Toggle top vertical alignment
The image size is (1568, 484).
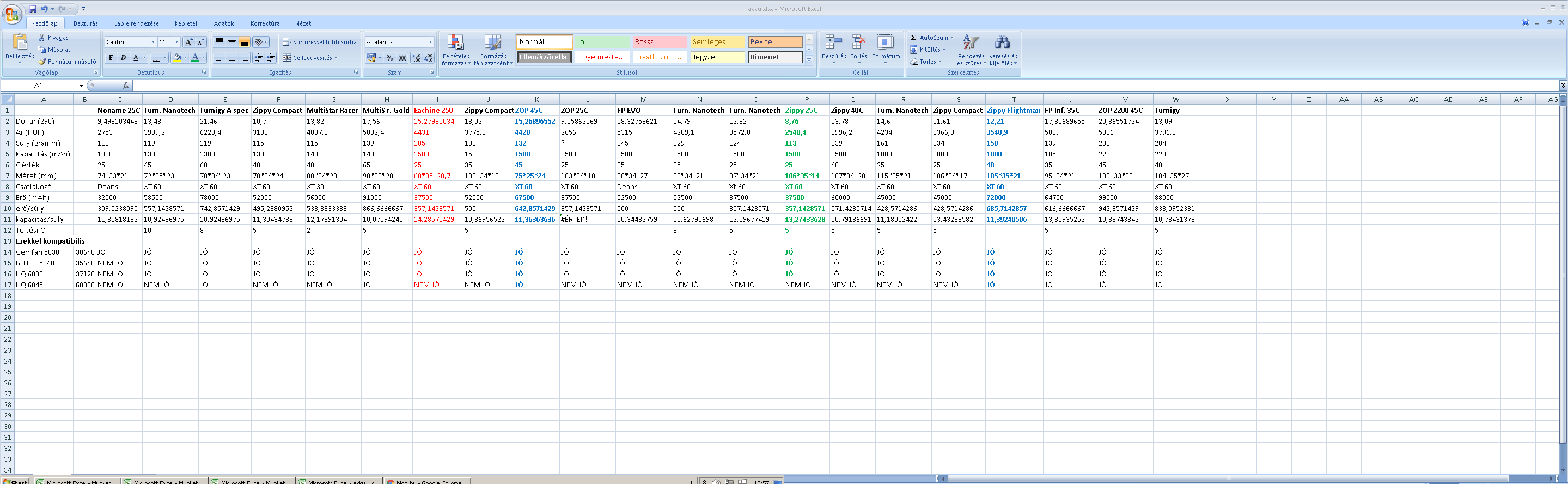tap(219, 42)
